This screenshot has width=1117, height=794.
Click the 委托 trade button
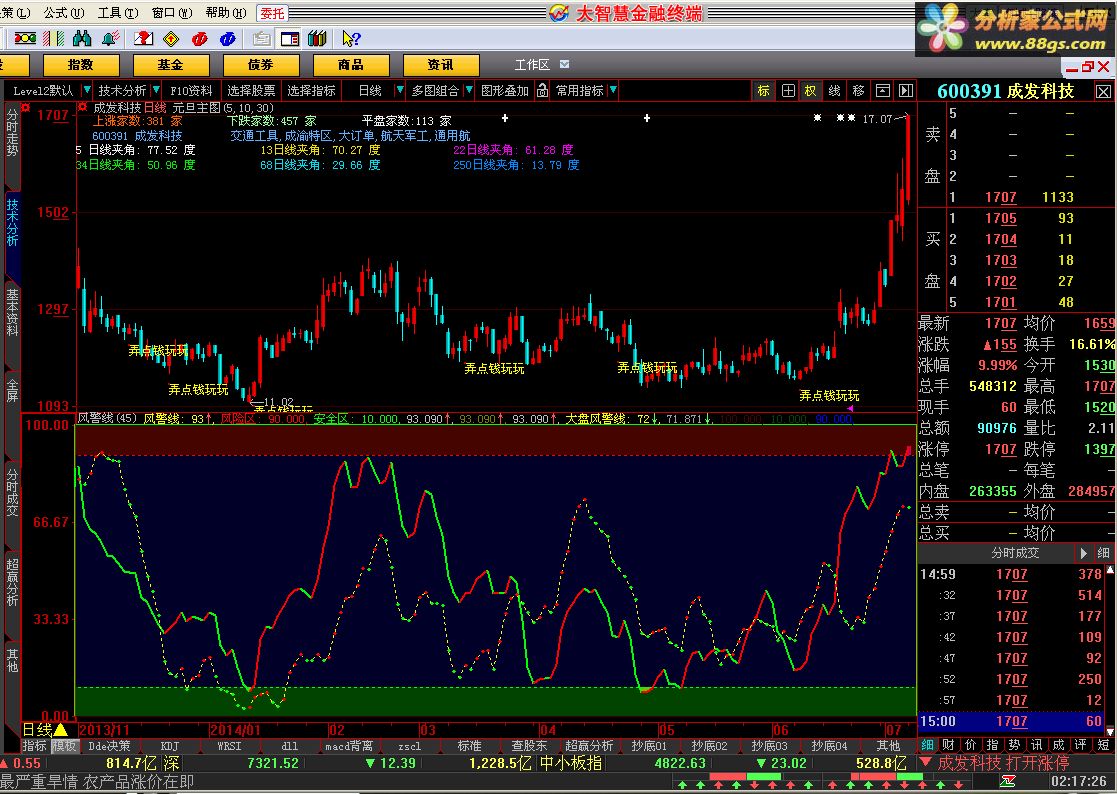pos(272,13)
